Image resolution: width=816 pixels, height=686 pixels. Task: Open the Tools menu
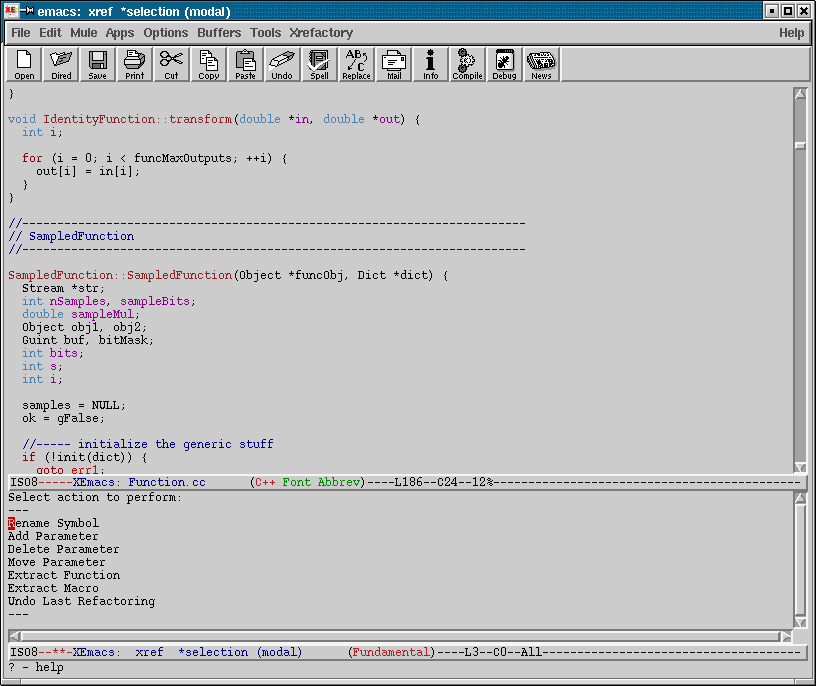click(x=265, y=33)
